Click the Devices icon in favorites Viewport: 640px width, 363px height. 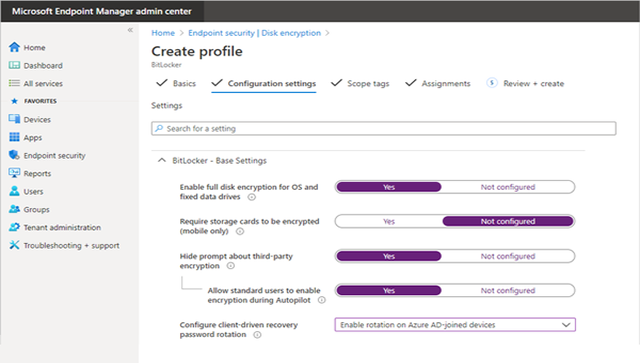click(x=14, y=119)
